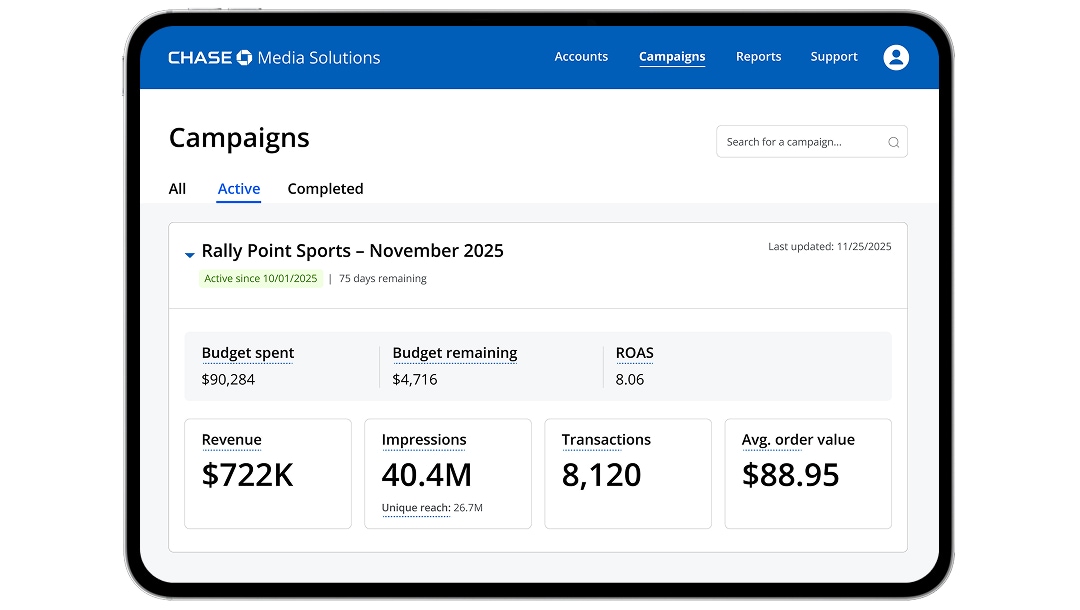
Task: Click the Budget spent label
Action: tap(248, 353)
